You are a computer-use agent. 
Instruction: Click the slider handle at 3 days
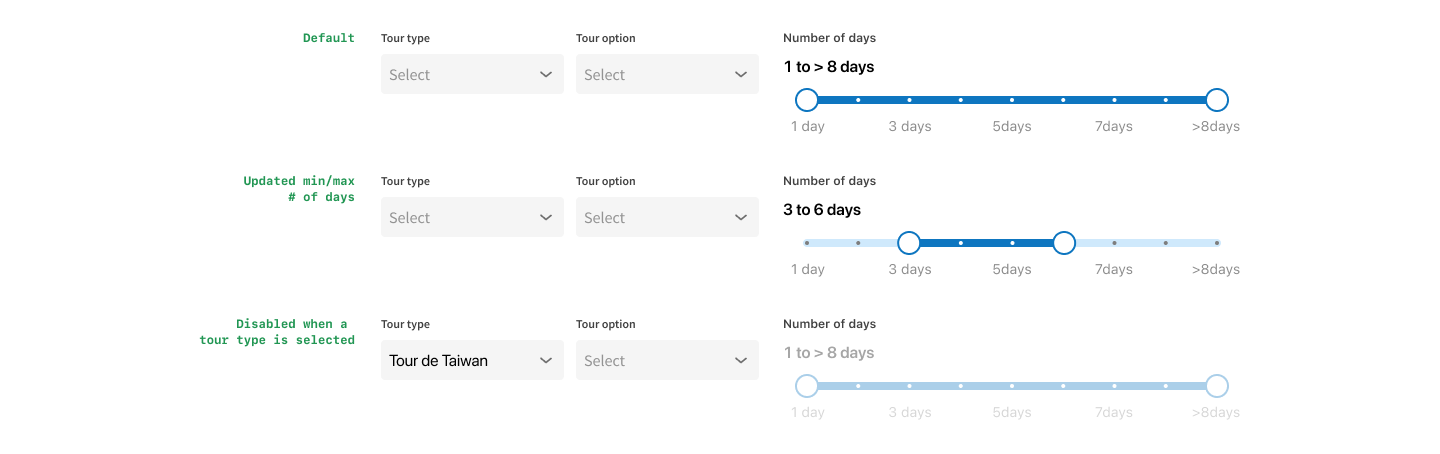click(x=909, y=243)
